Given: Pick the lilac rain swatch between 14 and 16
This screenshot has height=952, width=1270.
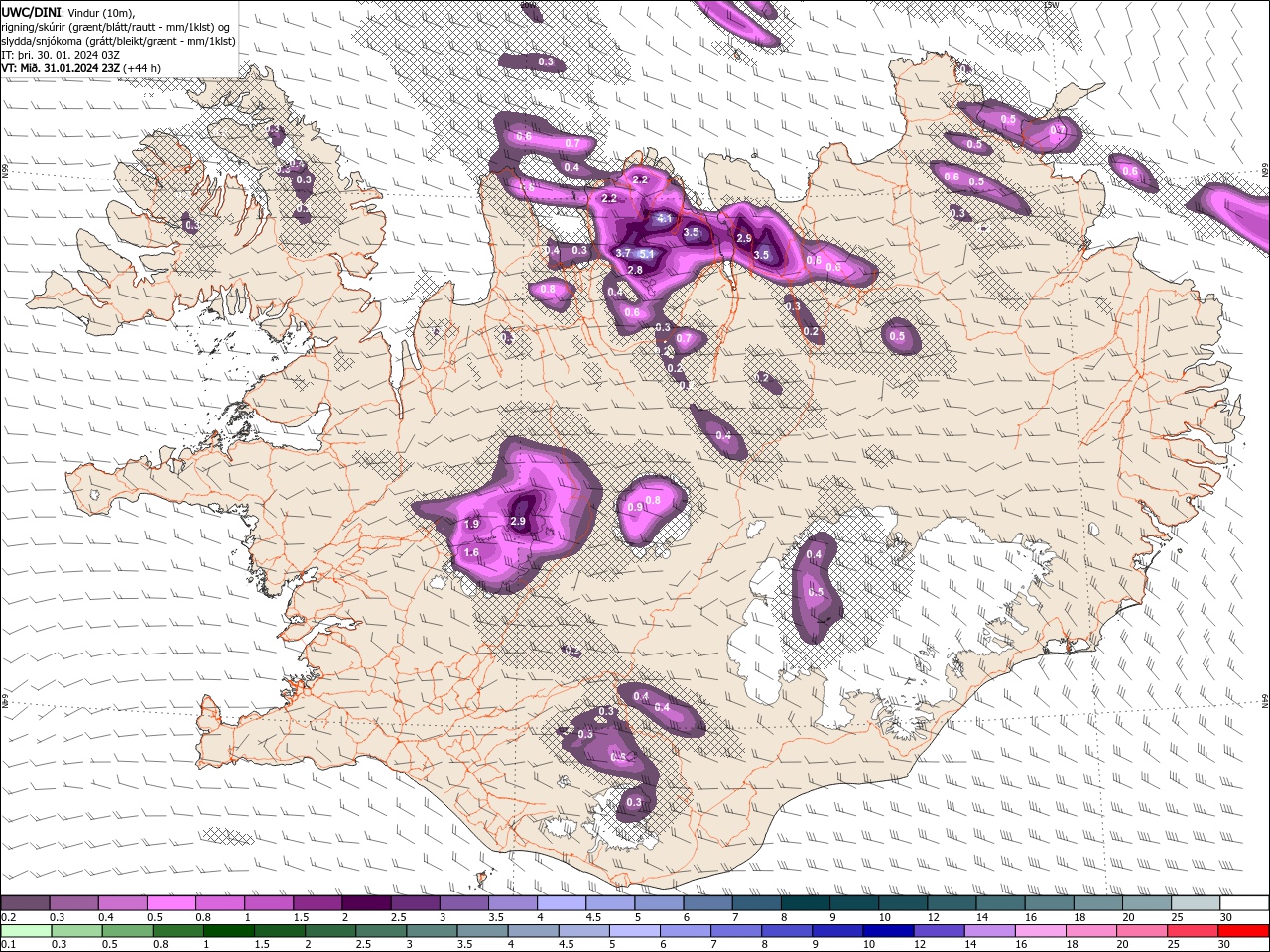Looking at the screenshot, I should 991,931.
